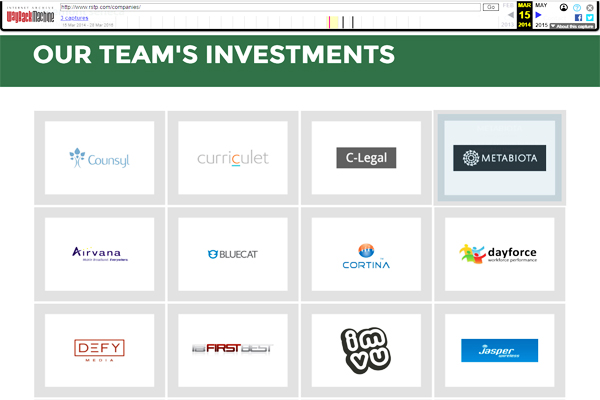Open the Counsyl company tile
The image size is (600, 400).
[99, 158]
